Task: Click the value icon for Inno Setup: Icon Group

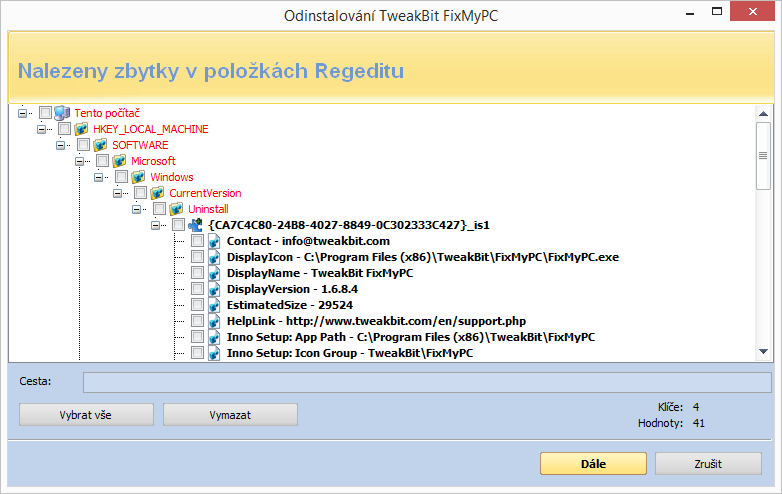Action: point(214,353)
